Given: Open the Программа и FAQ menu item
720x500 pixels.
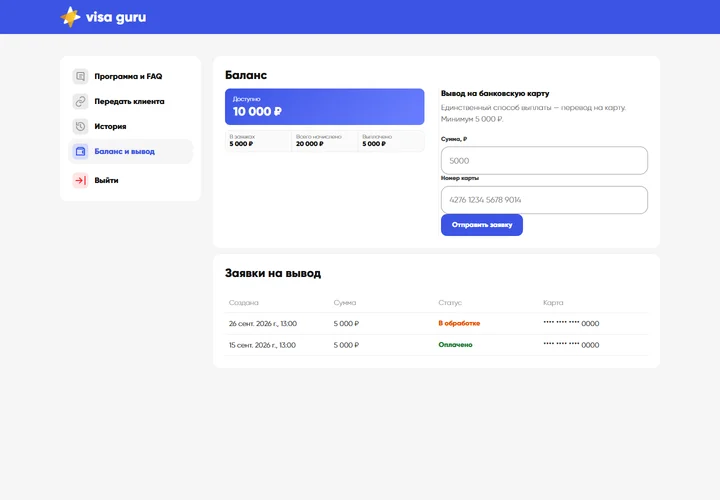Looking at the screenshot, I should pyautogui.click(x=130, y=76).
